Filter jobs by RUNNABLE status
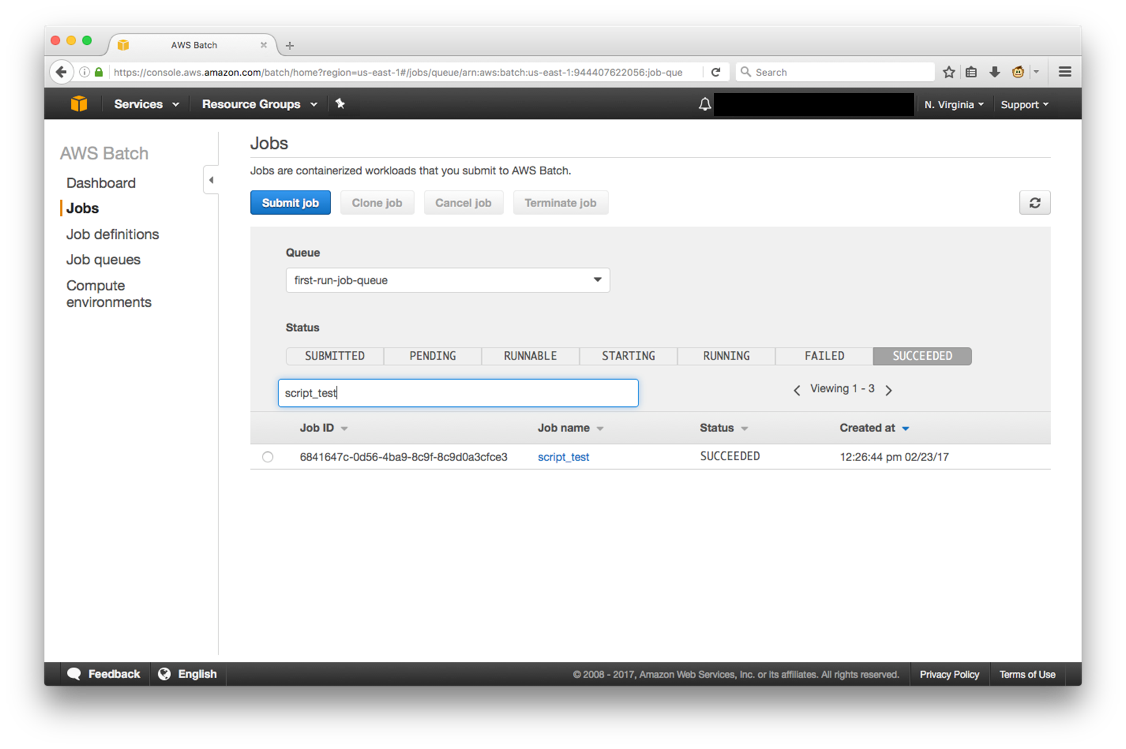This screenshot has height=749, width=1126. click(531, 356)
